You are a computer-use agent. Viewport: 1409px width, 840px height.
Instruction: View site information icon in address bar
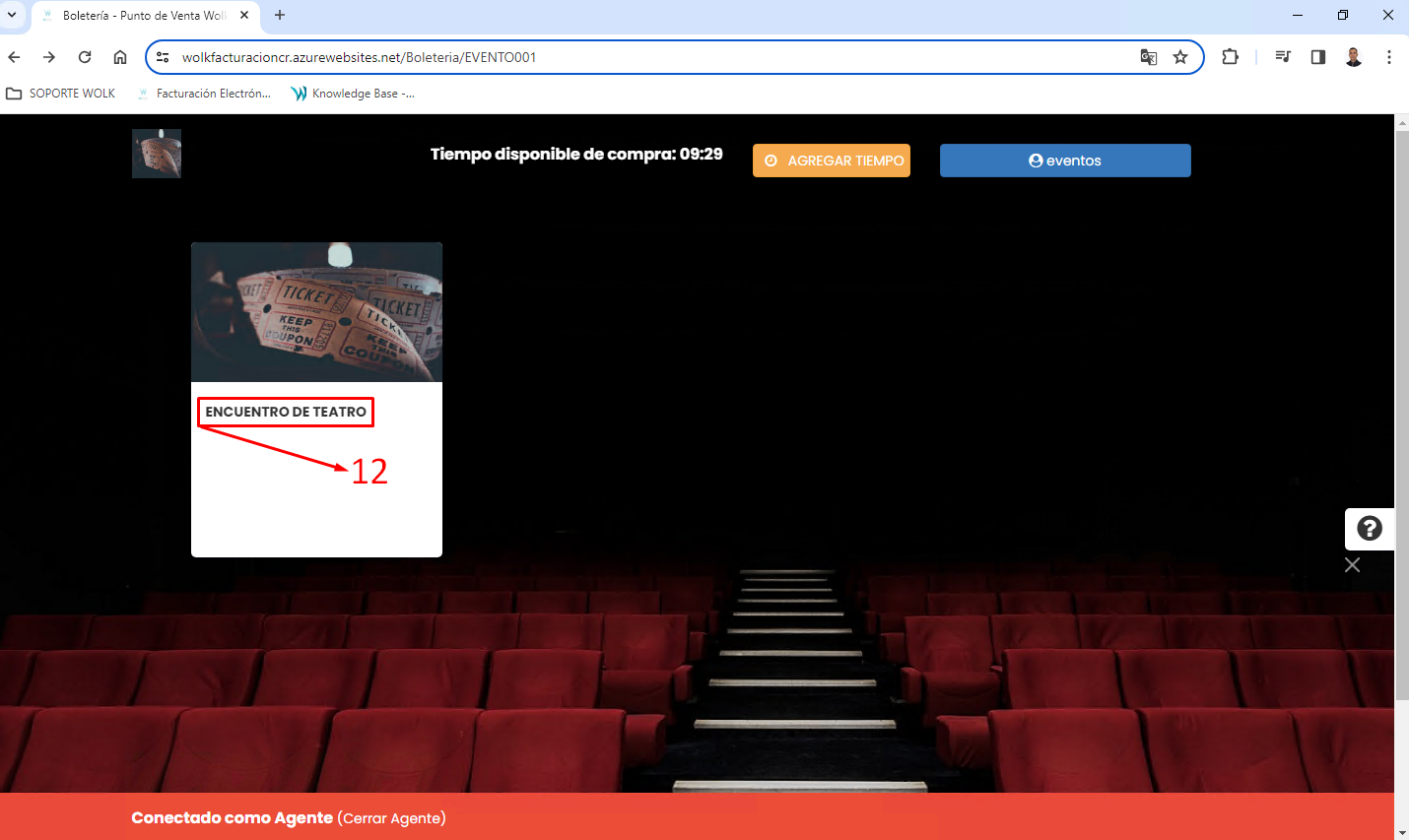click(x=164, y=57)
